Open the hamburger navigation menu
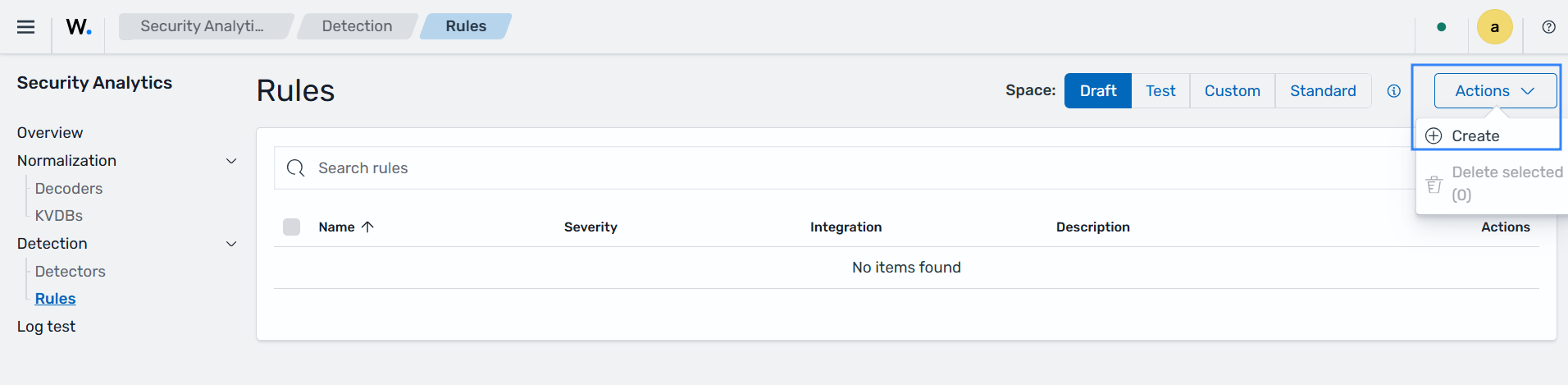 point(26,27)
